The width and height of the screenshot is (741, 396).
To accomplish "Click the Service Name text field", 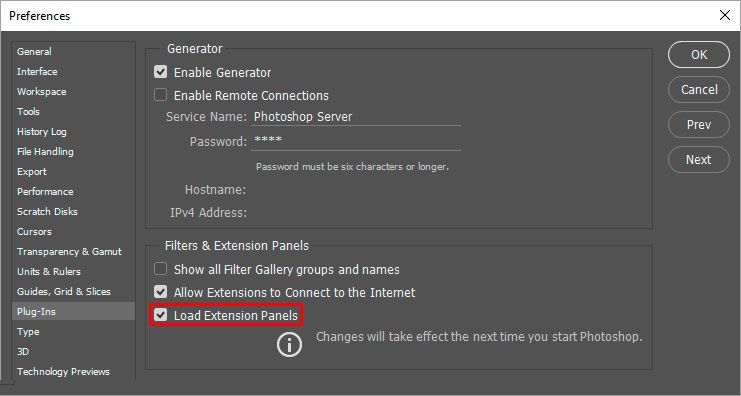I will [x=356, y=117].
